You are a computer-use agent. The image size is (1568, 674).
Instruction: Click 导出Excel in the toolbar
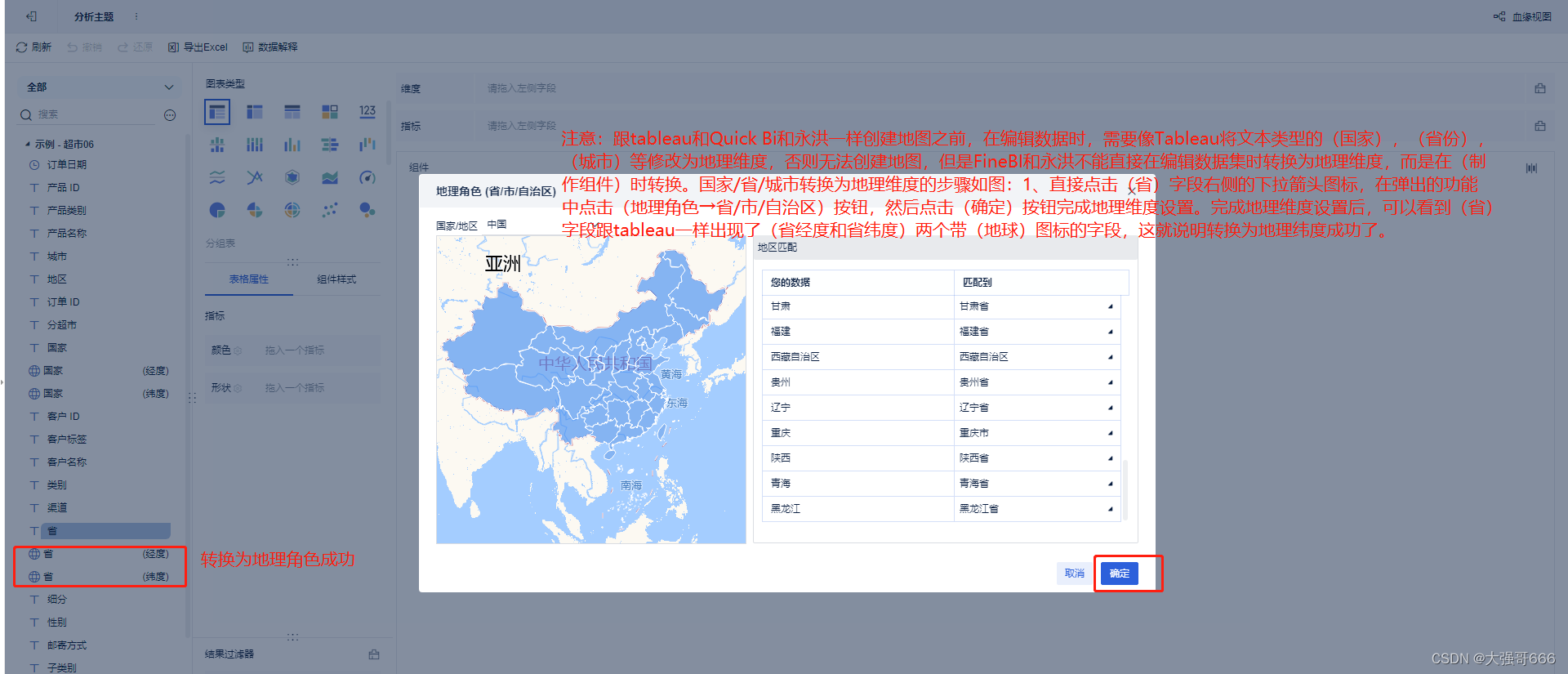[198, 47]
